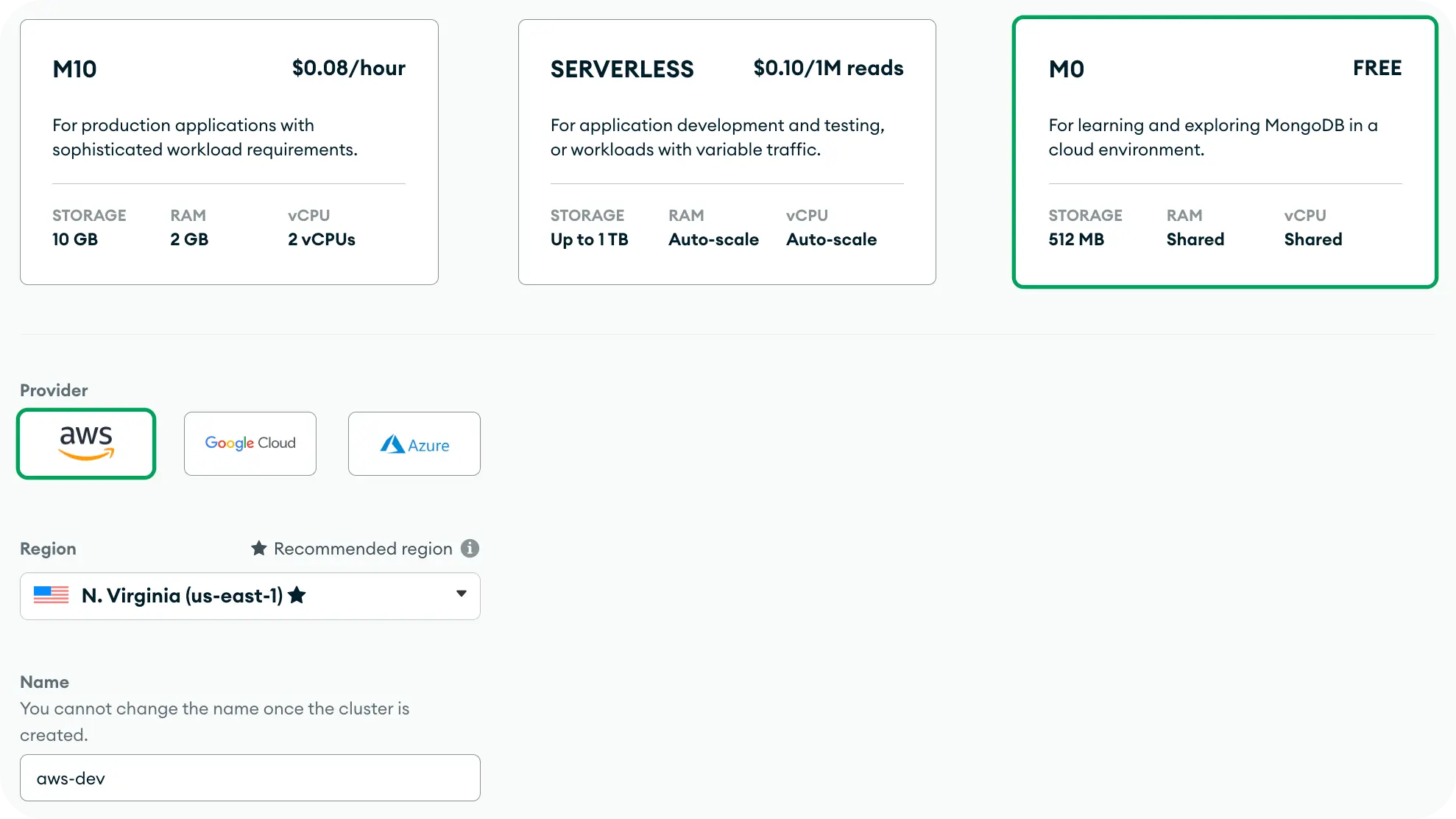
Task: Click the M0 512 MB storage value
Action: 1076,239
